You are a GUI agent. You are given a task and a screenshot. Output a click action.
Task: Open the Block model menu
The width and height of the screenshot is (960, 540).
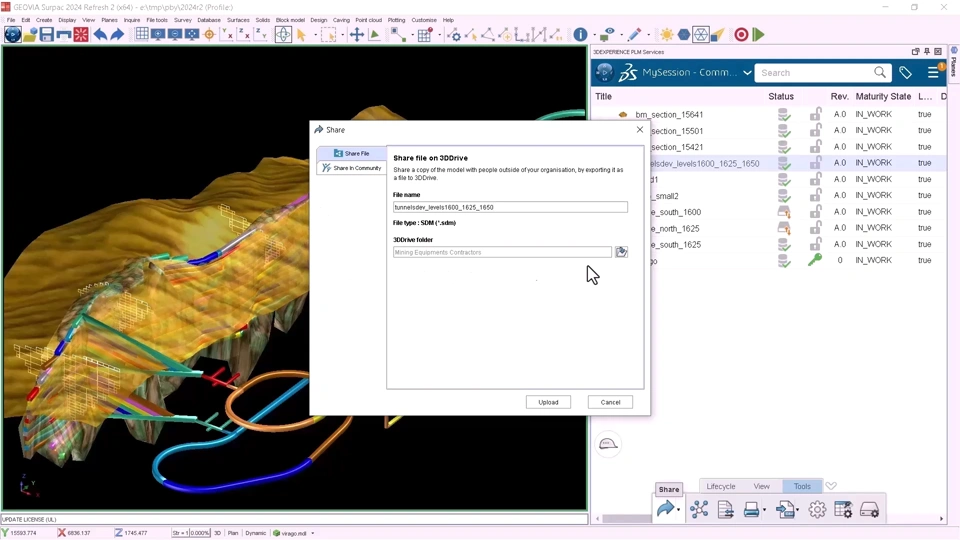pos(290,20)
